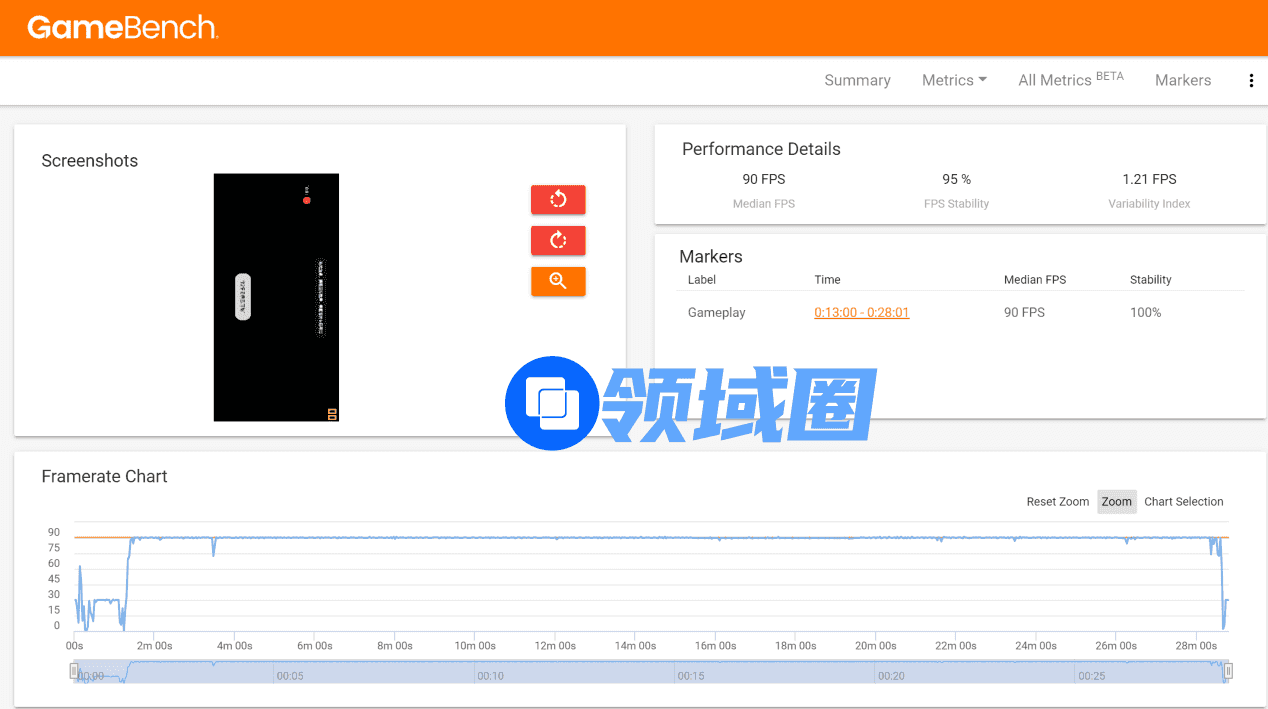
Task: Open the All Metrics BETA tab
Action: click(x=1070, y=80)
